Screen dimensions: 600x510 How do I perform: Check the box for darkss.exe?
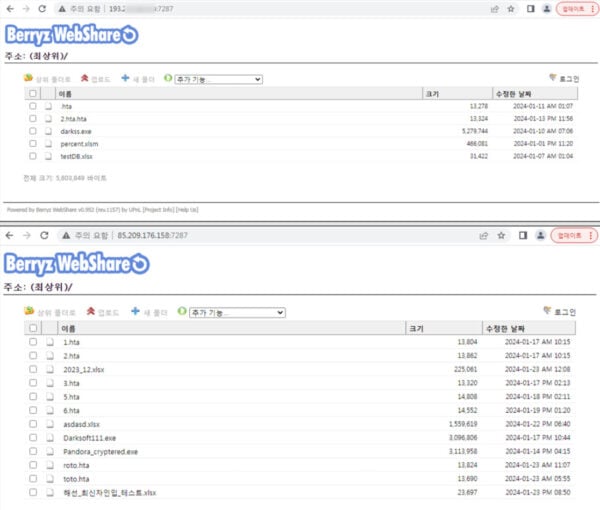[33, 131]
